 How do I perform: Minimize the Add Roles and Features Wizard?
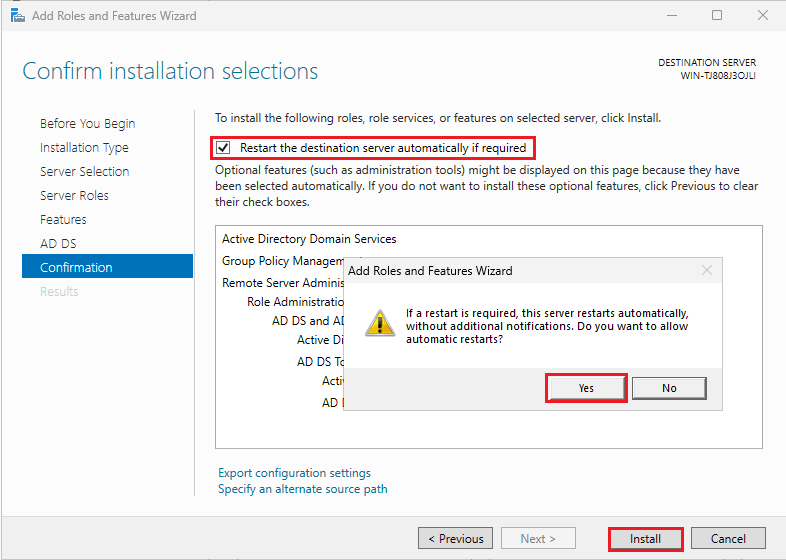(672, 16)
